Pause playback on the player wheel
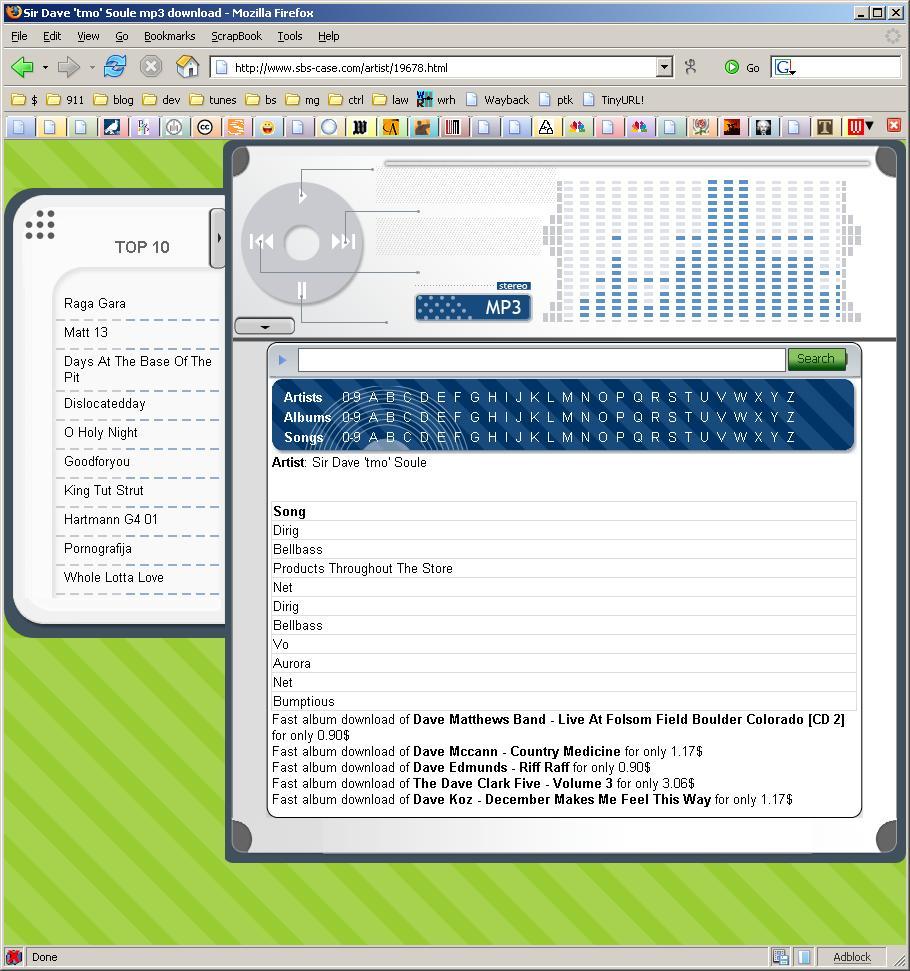 pyautogui.click(x=301, y=291)
